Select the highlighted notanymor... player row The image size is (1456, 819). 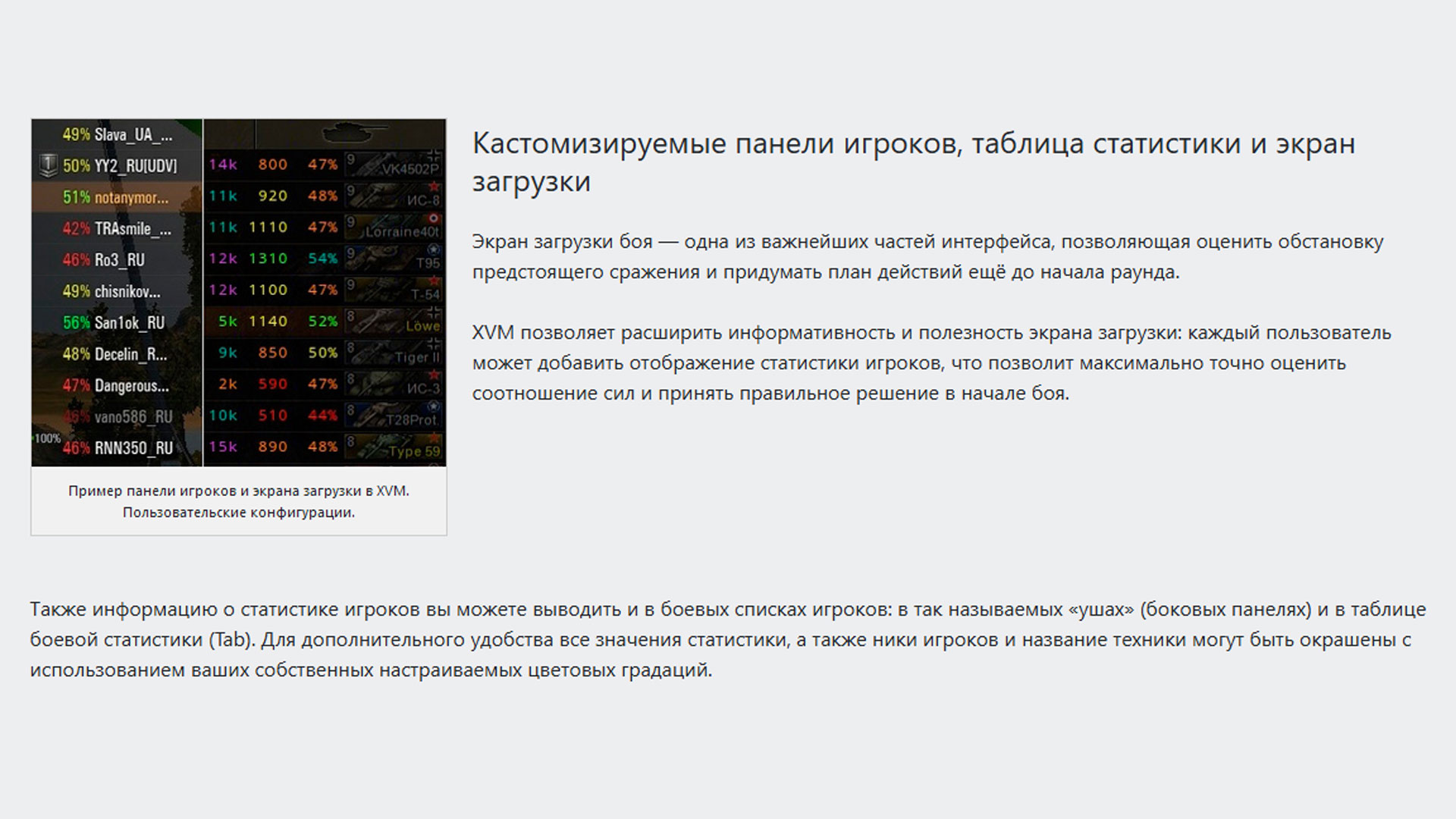(x=118, y=197)
